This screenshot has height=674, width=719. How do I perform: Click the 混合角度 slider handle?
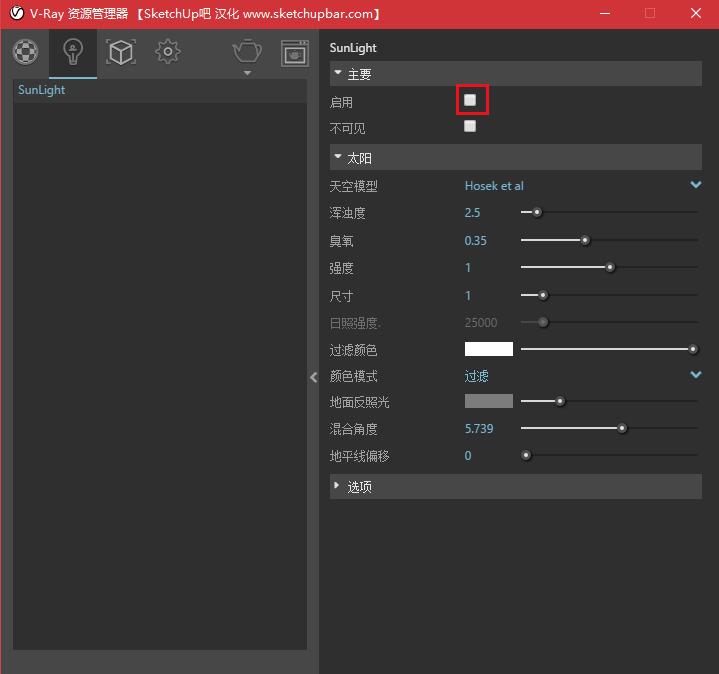pyautogui.click(x=622, y=429)
